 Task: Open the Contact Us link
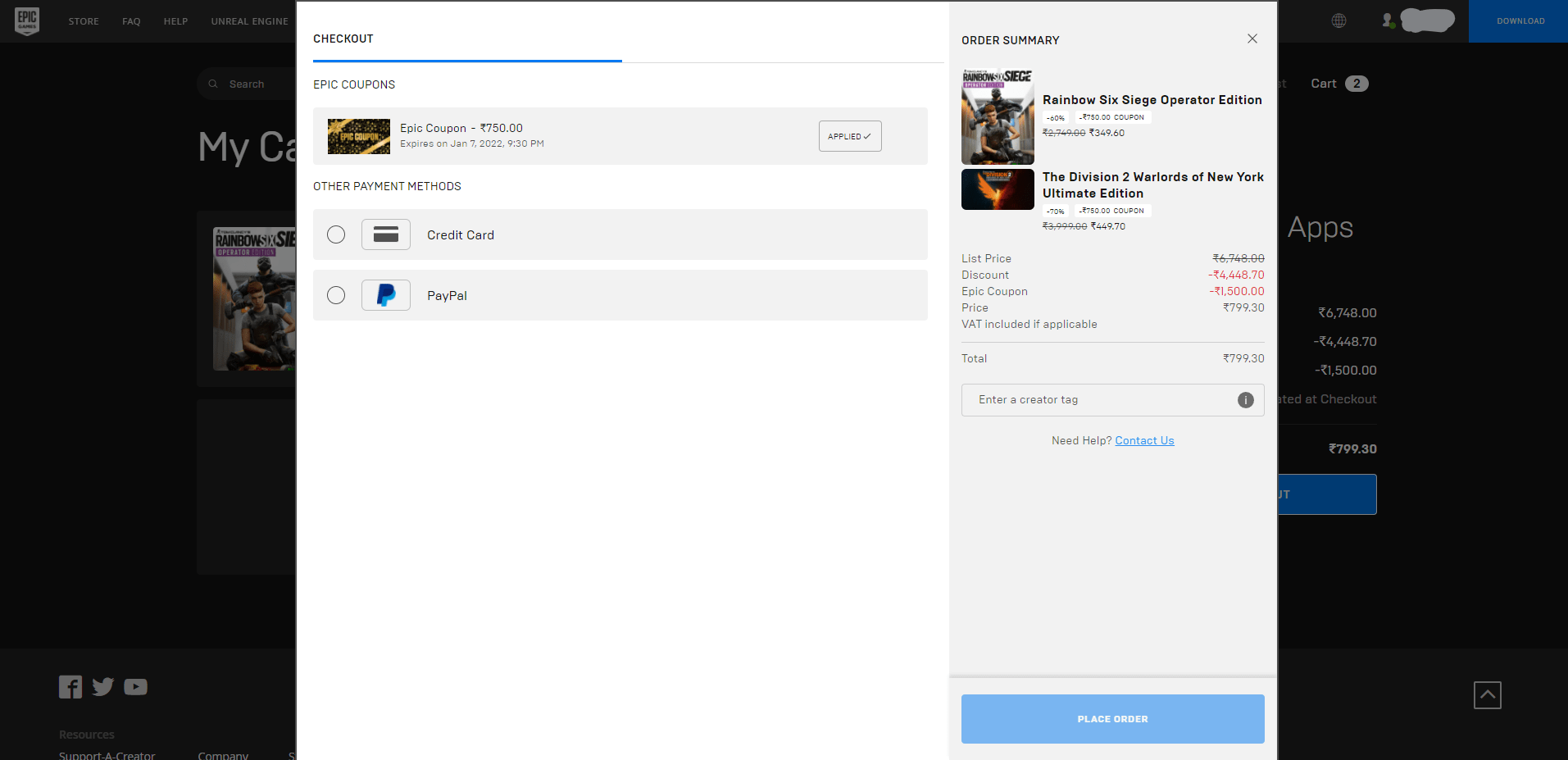[x=1144, y=440]
